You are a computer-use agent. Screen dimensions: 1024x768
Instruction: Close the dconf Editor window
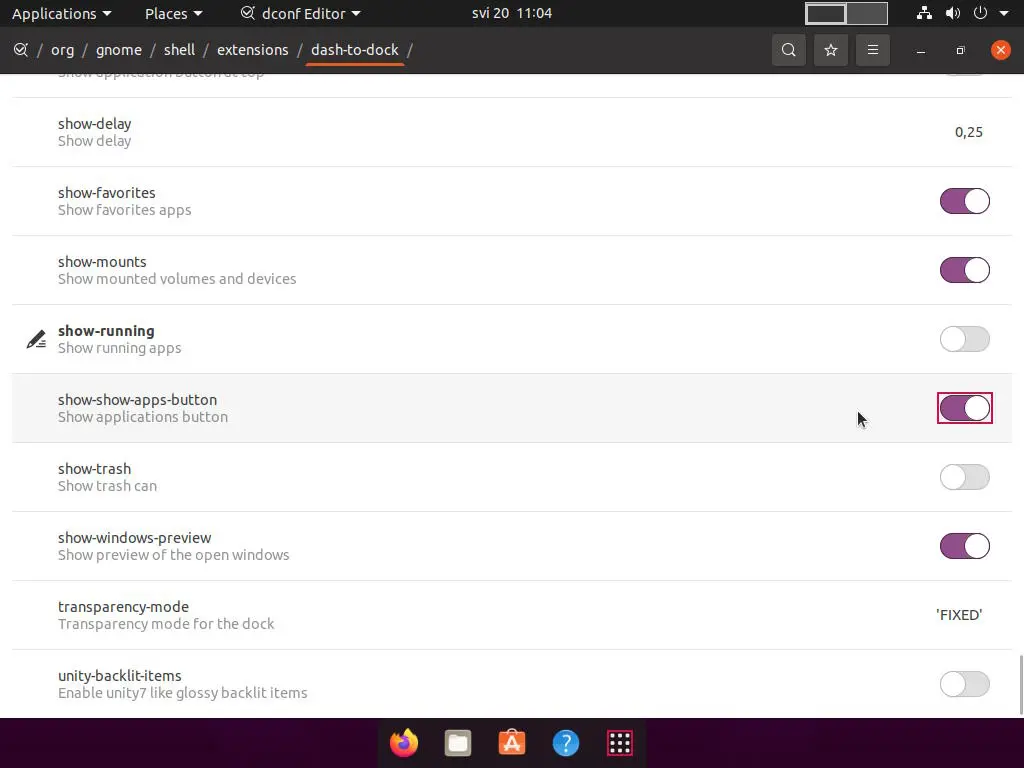point(1000,50)
